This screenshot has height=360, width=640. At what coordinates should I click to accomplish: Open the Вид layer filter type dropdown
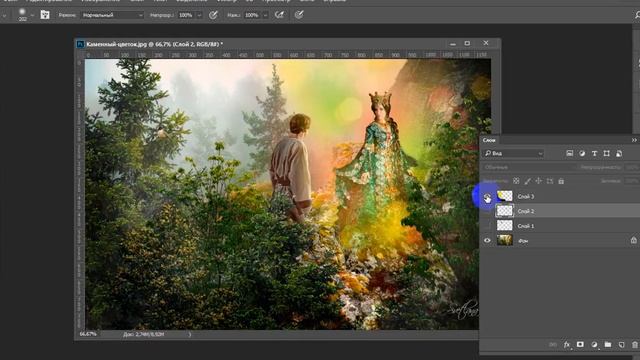[514, 153]
